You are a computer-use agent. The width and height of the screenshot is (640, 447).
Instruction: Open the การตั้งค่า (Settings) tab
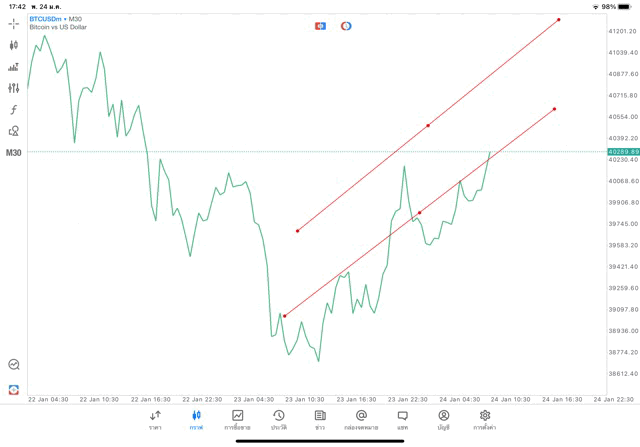(x=485, y=419)
